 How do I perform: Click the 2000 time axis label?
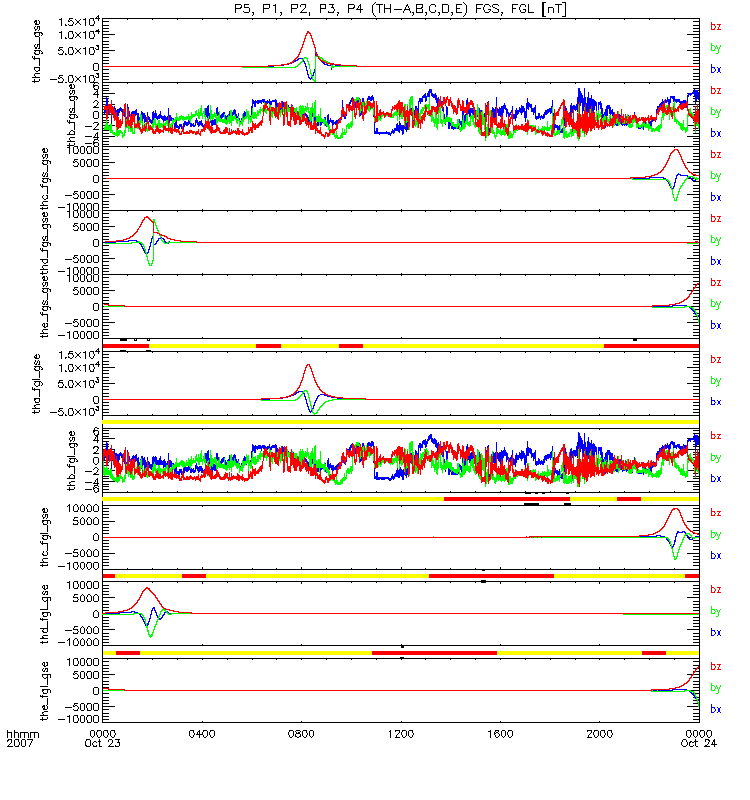pos(599,734)
